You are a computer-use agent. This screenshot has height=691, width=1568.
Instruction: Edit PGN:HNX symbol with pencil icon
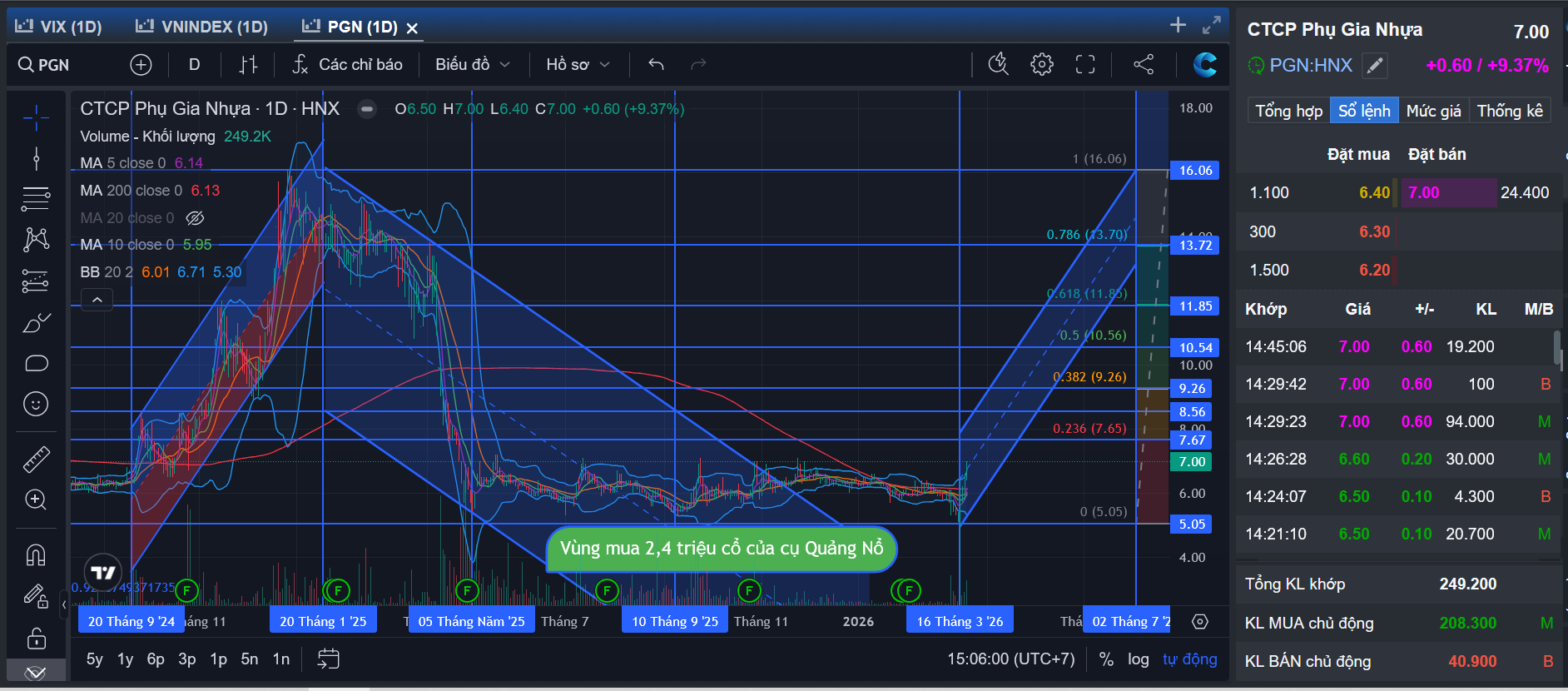[x=1375, y=65]
